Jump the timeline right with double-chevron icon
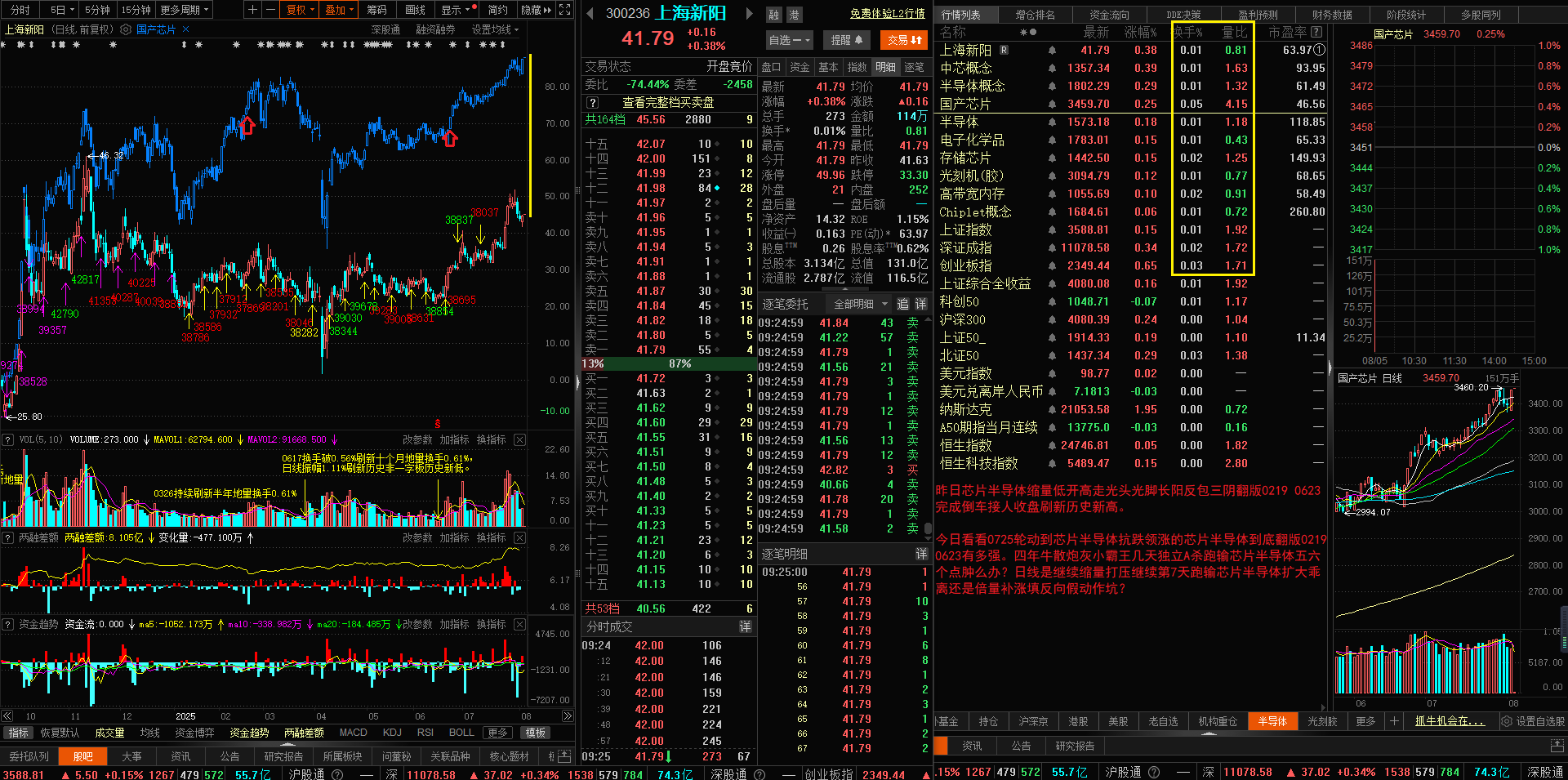Screen dimensions: 1568x780 [567, 715]
